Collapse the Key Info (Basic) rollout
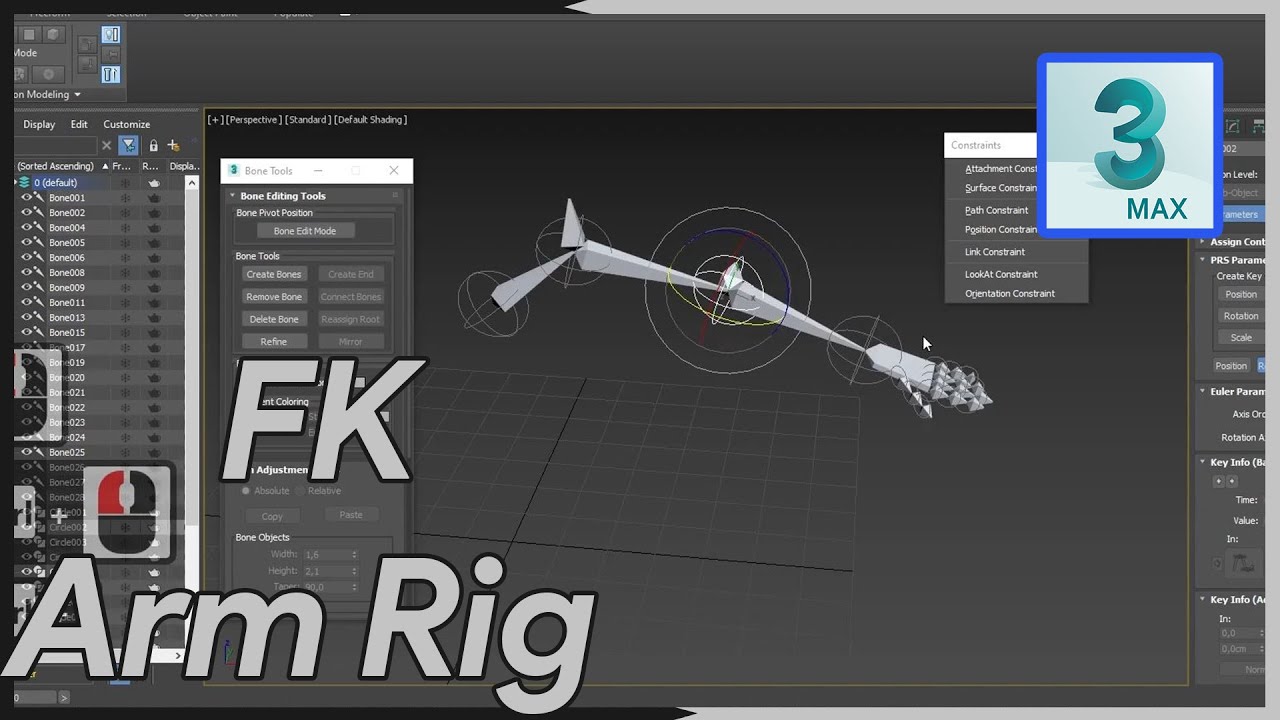 [1203, 463]
